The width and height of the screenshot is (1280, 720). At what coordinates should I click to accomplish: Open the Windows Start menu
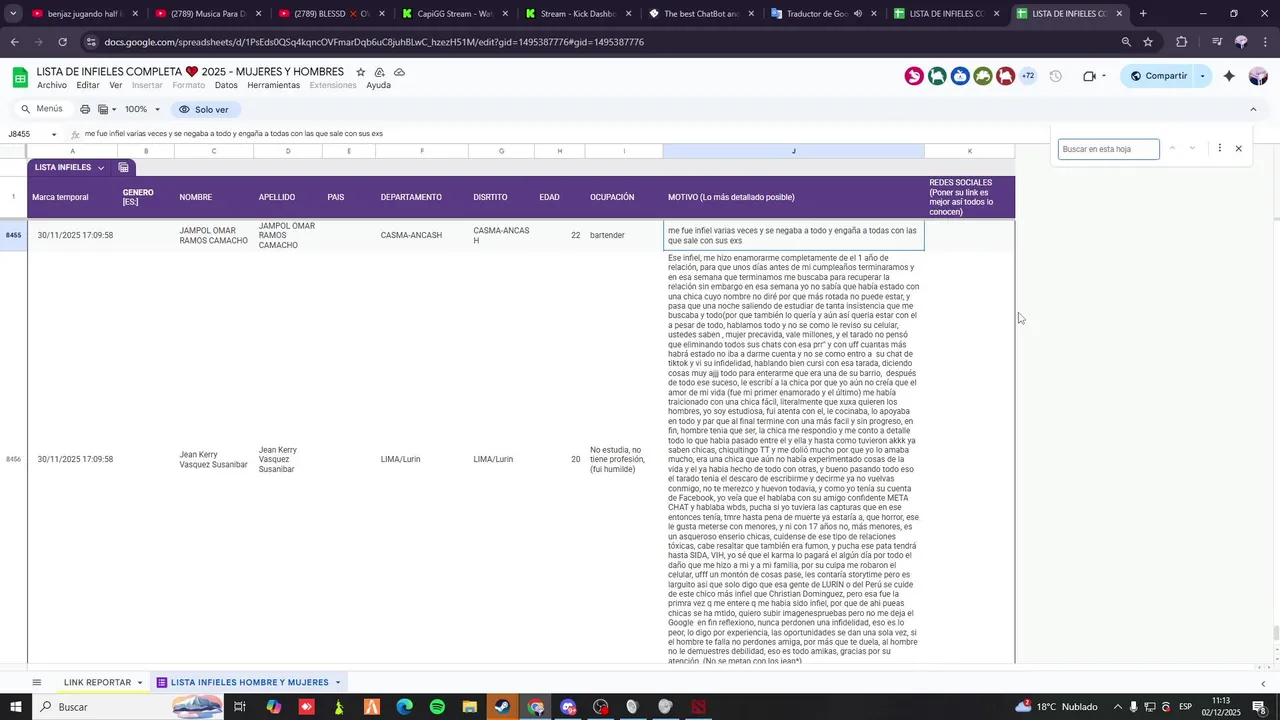tap(15, 707)
